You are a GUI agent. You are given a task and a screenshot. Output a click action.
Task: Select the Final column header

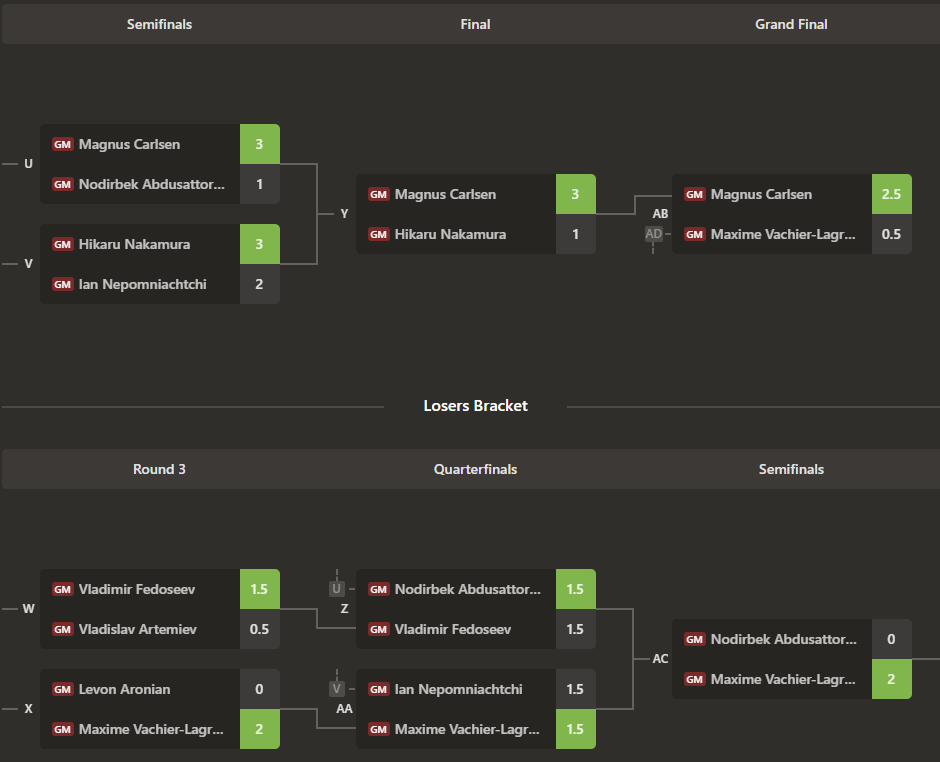click(x=475, y=24)
